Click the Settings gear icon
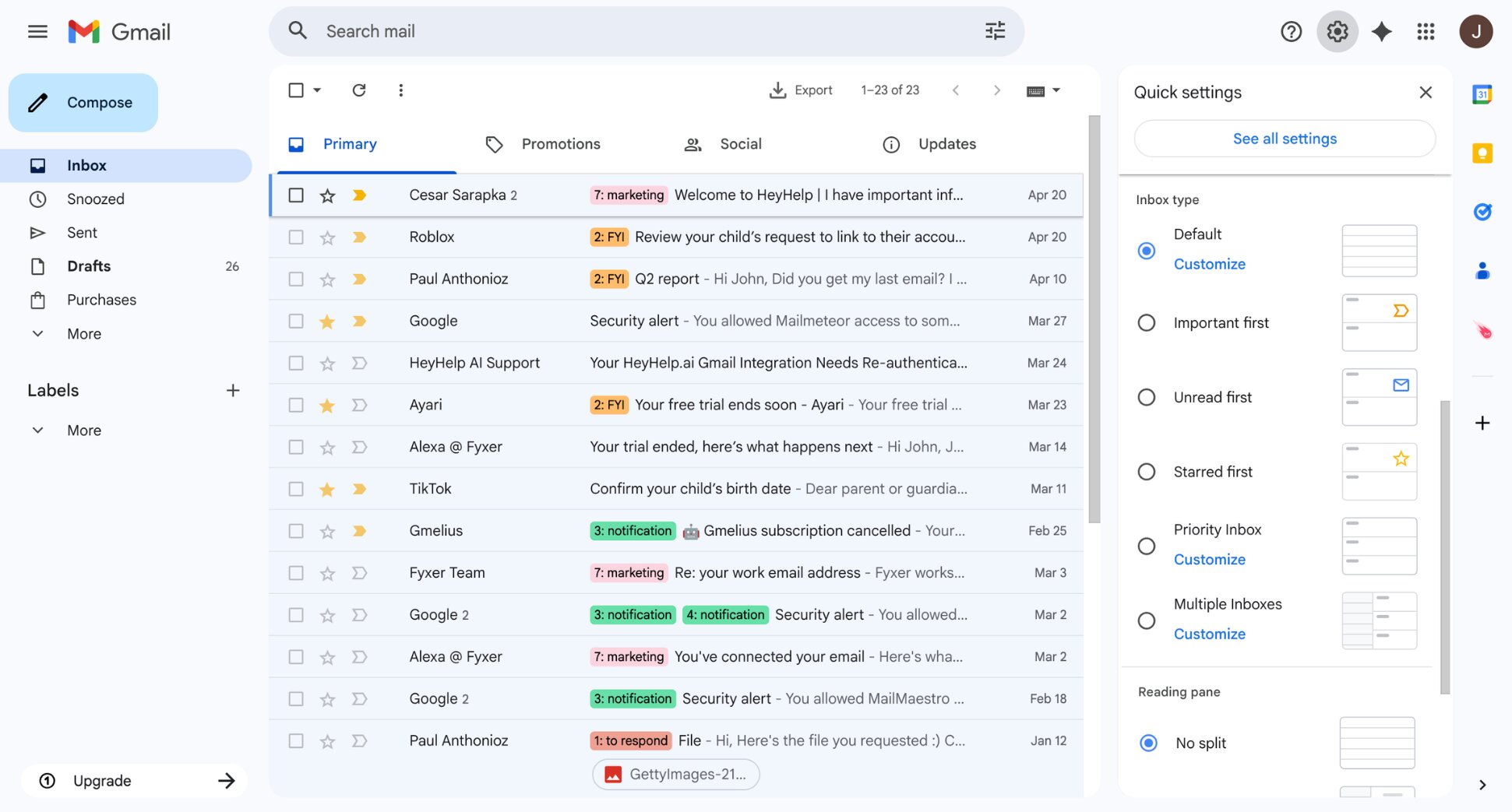Viewport: 1512px width, 812px height. coord(1337,32)
